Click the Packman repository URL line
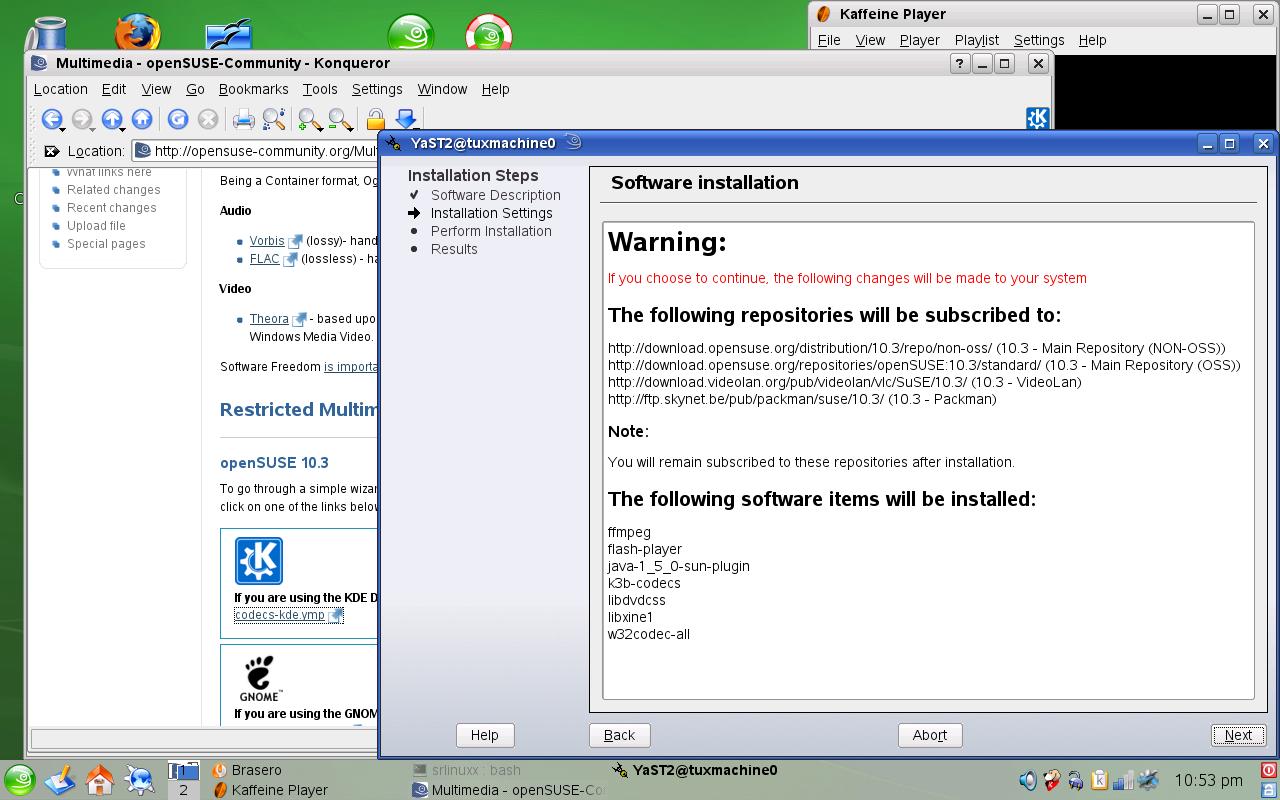This screenshot has width=1280, height=800. point(802,399)
